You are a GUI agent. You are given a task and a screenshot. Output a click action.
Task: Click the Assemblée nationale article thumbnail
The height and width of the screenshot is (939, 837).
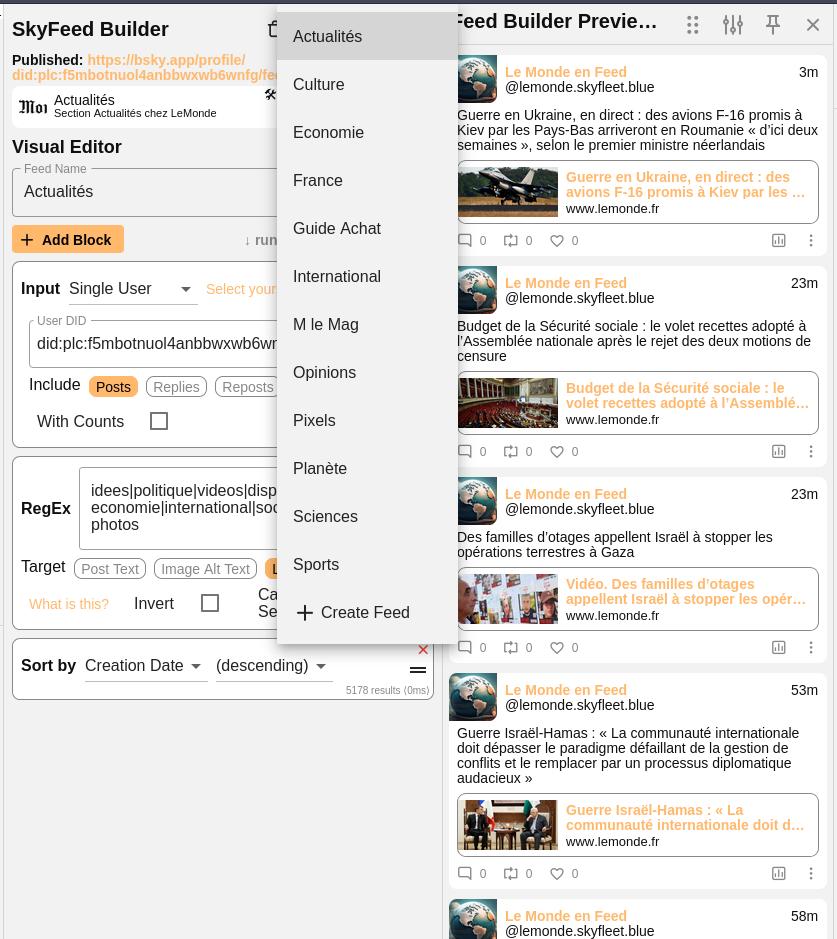click(508, 402)
